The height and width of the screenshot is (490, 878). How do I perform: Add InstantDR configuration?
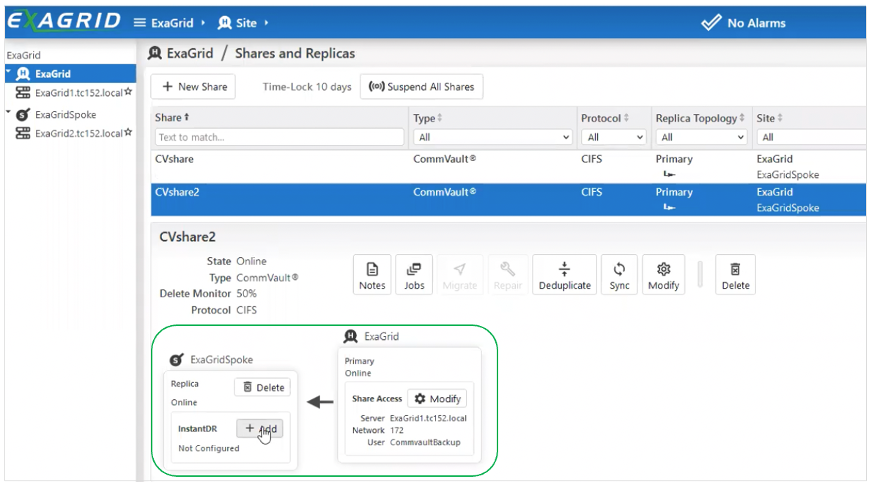260,428
